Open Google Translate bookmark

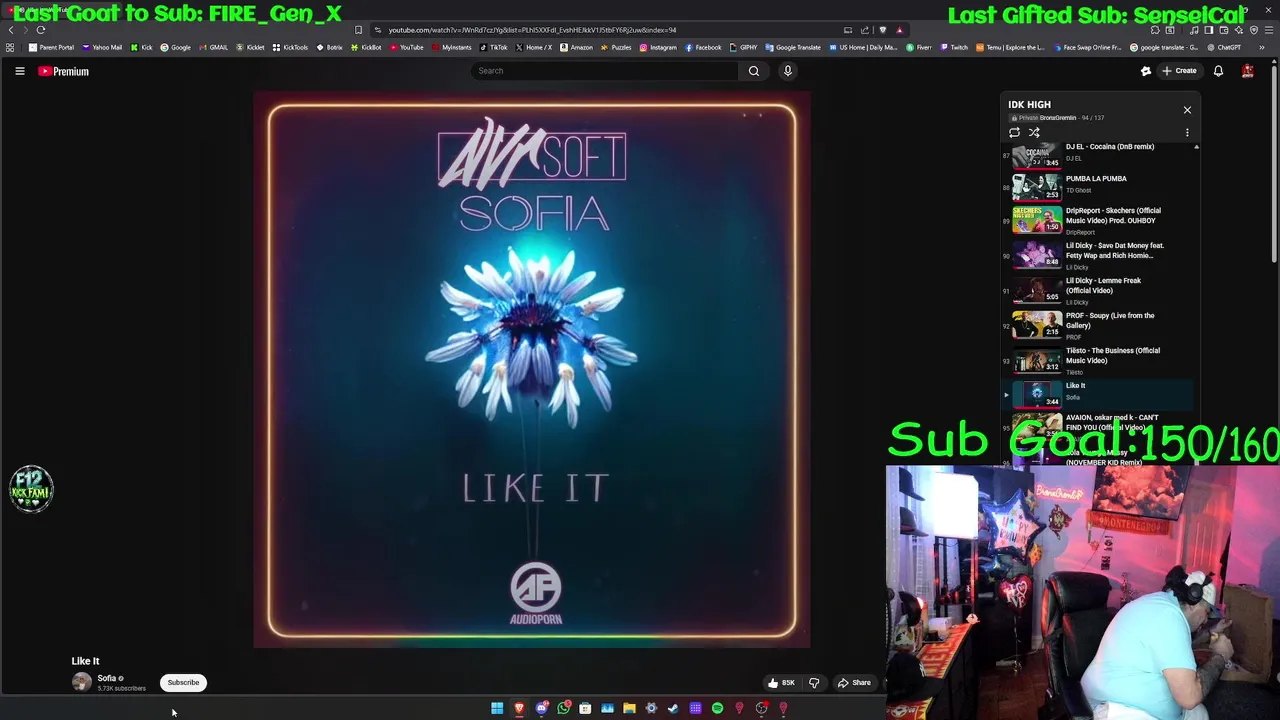tap(794, 47)
